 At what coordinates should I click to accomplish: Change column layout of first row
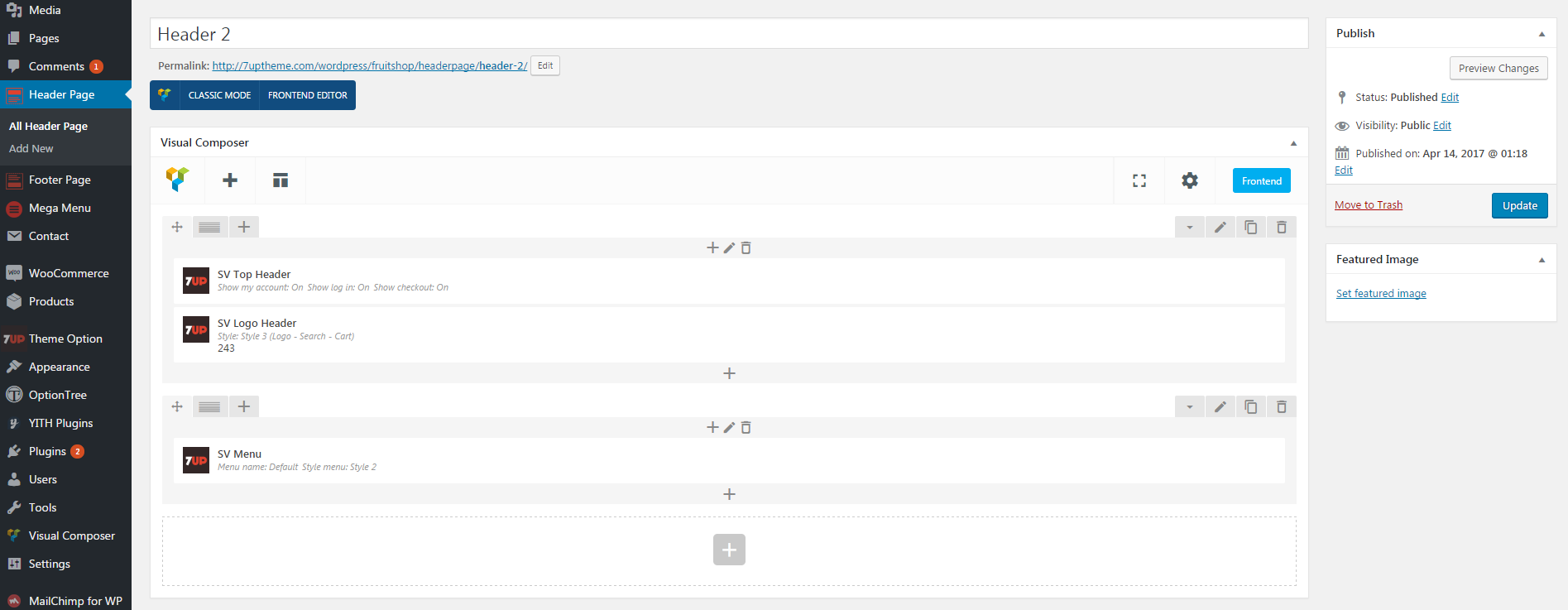point(210,227)
